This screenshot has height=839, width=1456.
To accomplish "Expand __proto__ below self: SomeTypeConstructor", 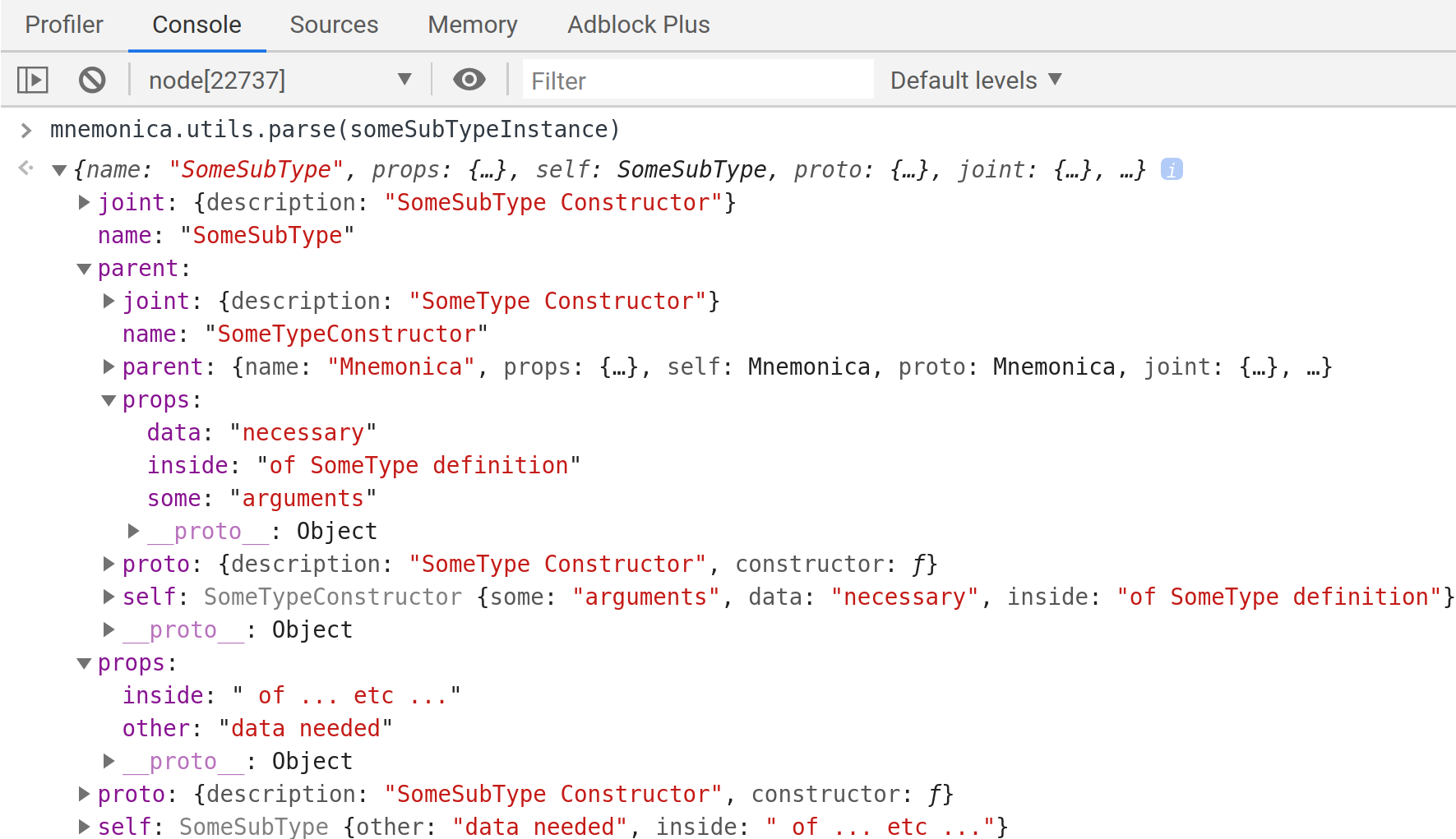I will pyautogui.click(x=109, y=629).
